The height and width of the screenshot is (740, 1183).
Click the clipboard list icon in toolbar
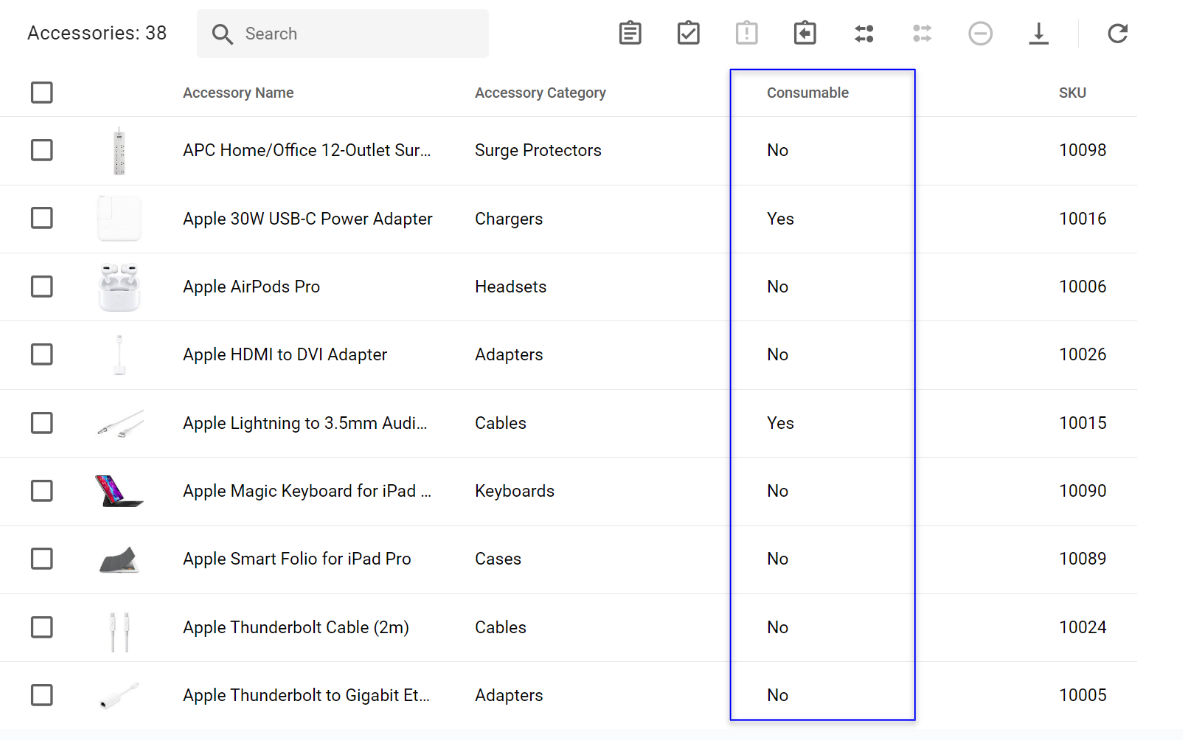click(630, 33)
